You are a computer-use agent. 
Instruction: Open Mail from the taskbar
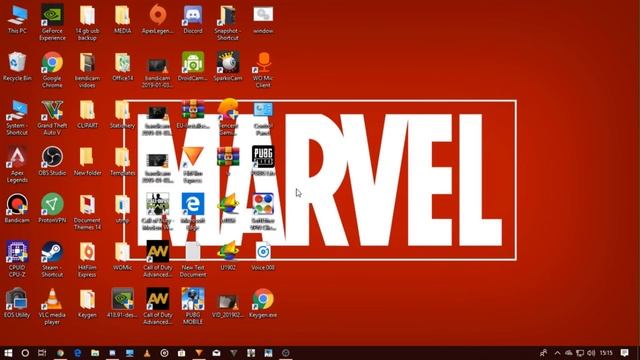point(216,353)
